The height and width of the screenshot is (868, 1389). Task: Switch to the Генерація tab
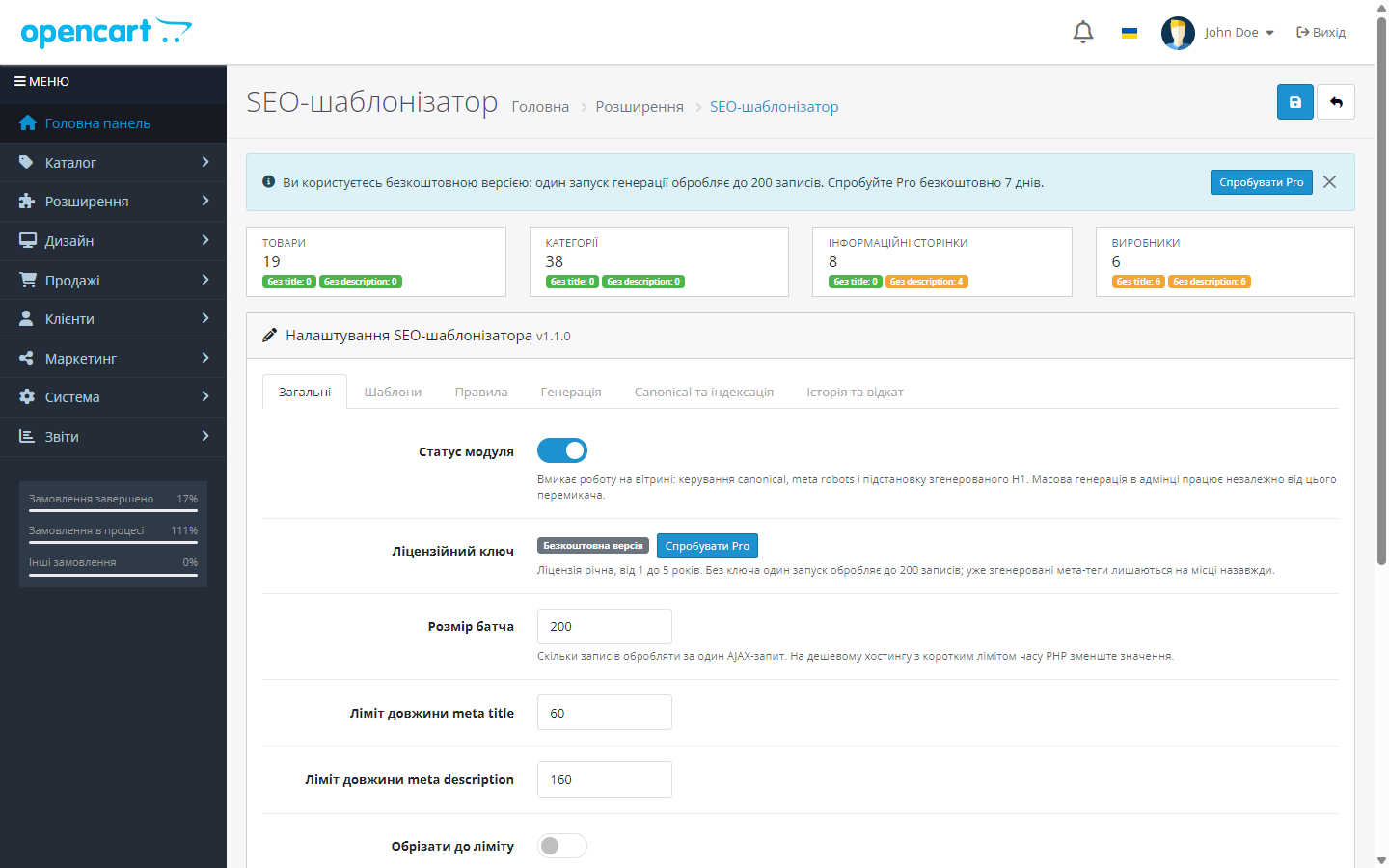pyautogui.click(x=571, y=392)
